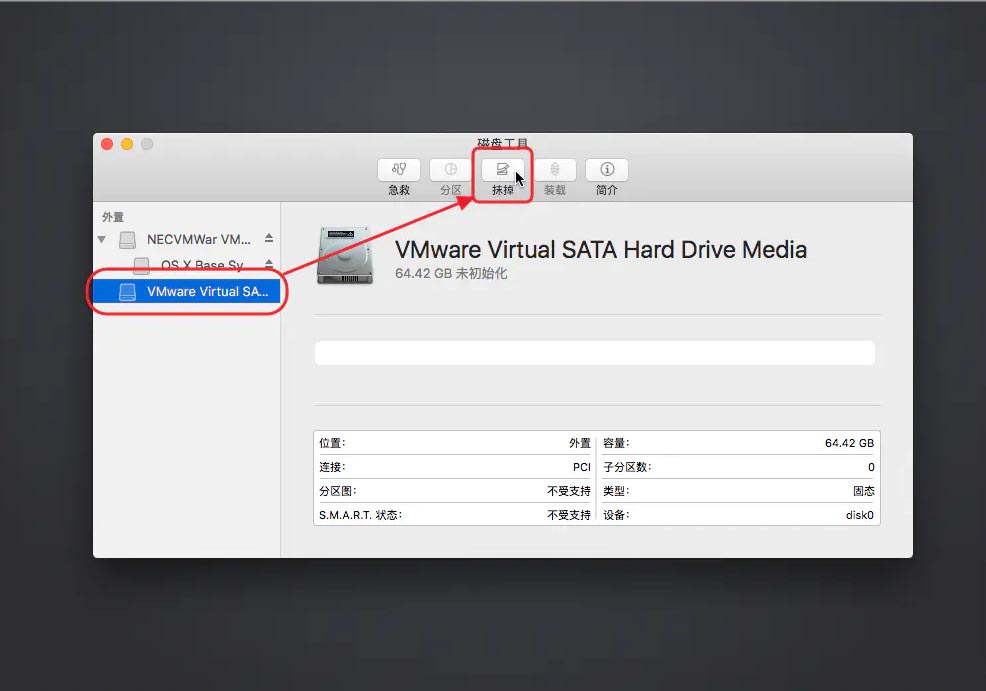Click the 抹掉 Erase toolbar button
The width and height of the screenshot is (986, 691).
[502, 169]
